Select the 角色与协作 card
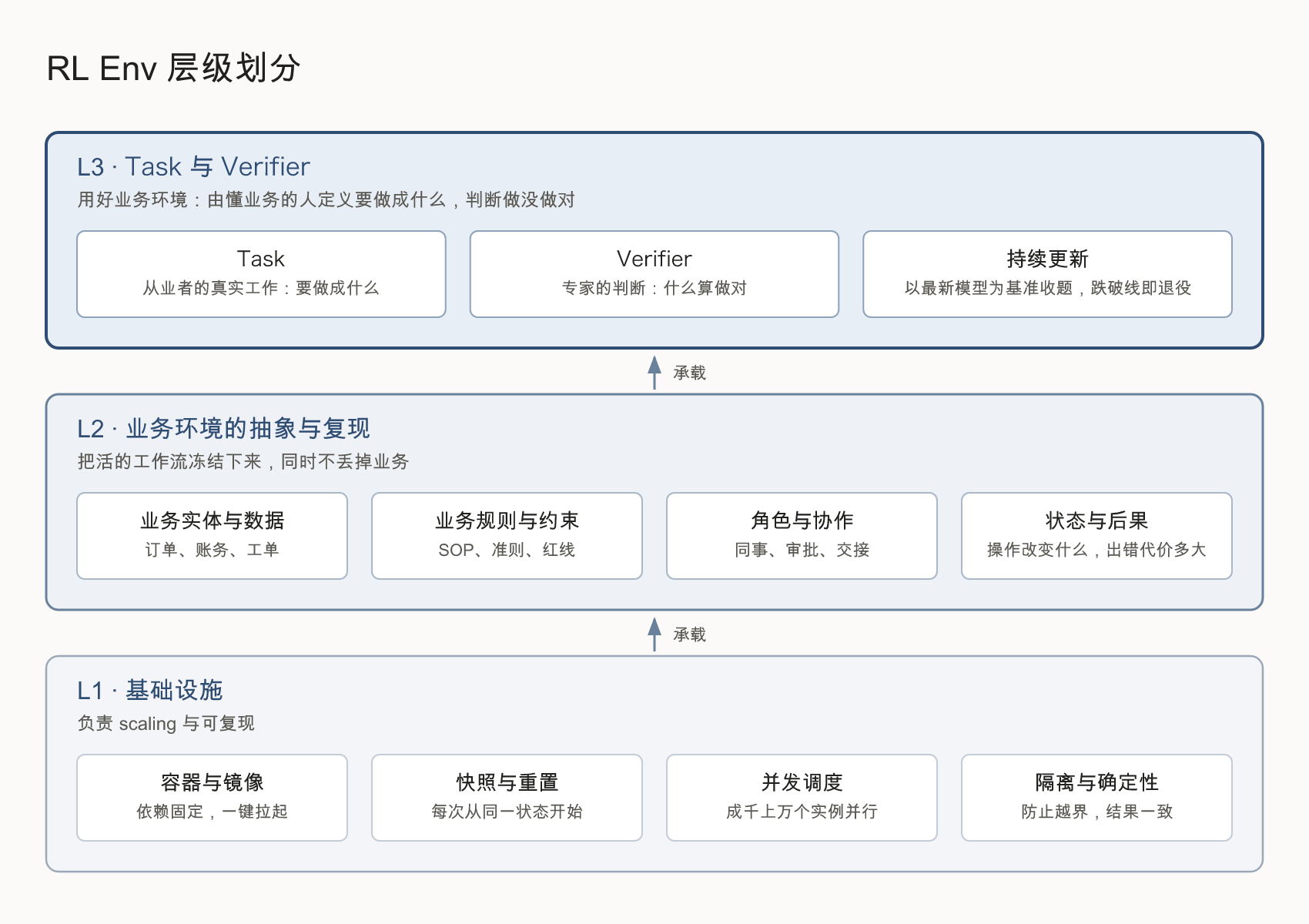This screenshot has height=924, width=1309. pyautogui.click(x=802, y=536)
